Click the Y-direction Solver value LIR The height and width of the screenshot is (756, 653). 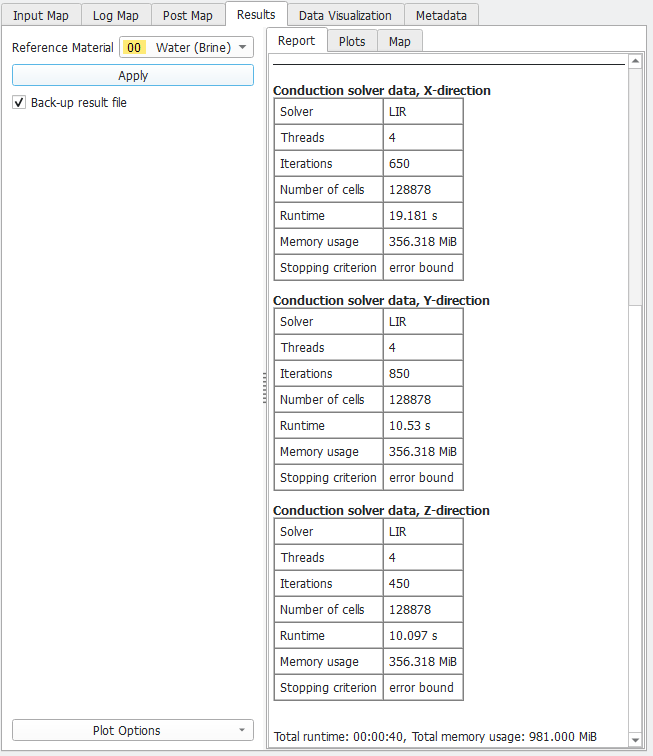point(398,322)
